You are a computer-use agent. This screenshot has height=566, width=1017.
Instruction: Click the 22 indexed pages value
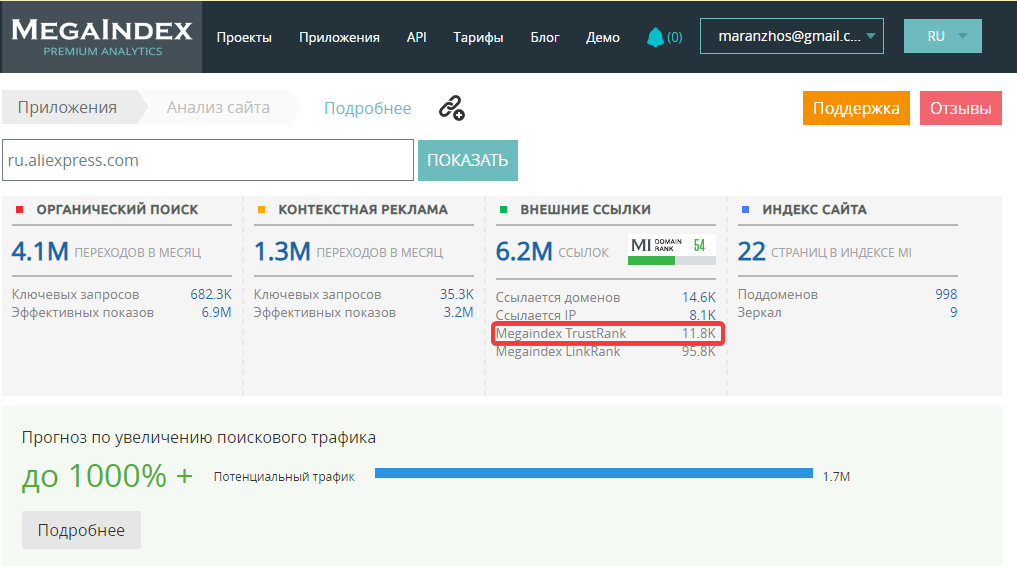click(x=752, y=252)
